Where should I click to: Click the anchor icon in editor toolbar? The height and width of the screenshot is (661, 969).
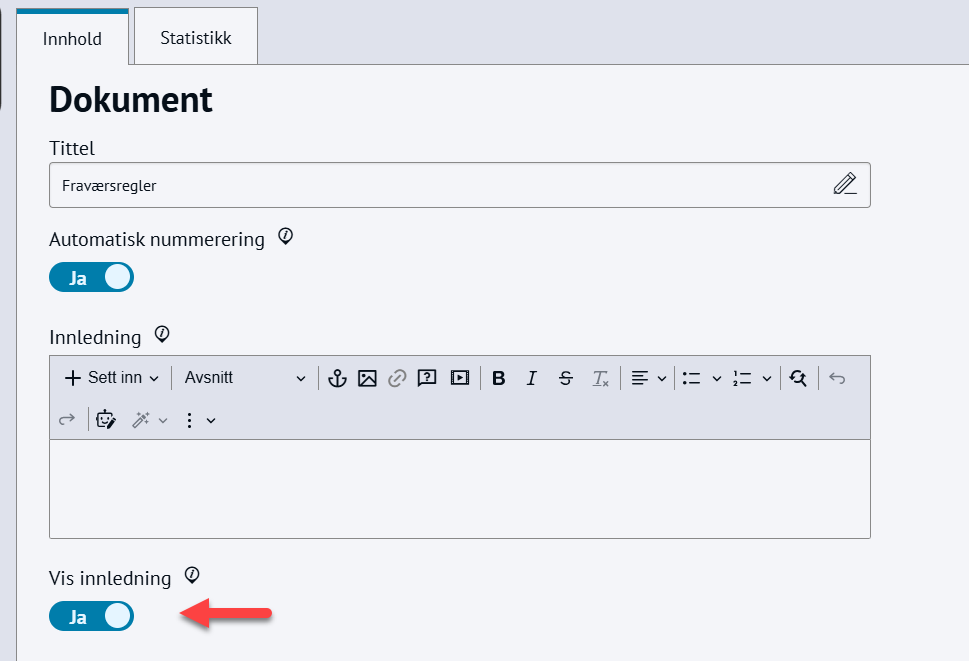coord(337,378)
